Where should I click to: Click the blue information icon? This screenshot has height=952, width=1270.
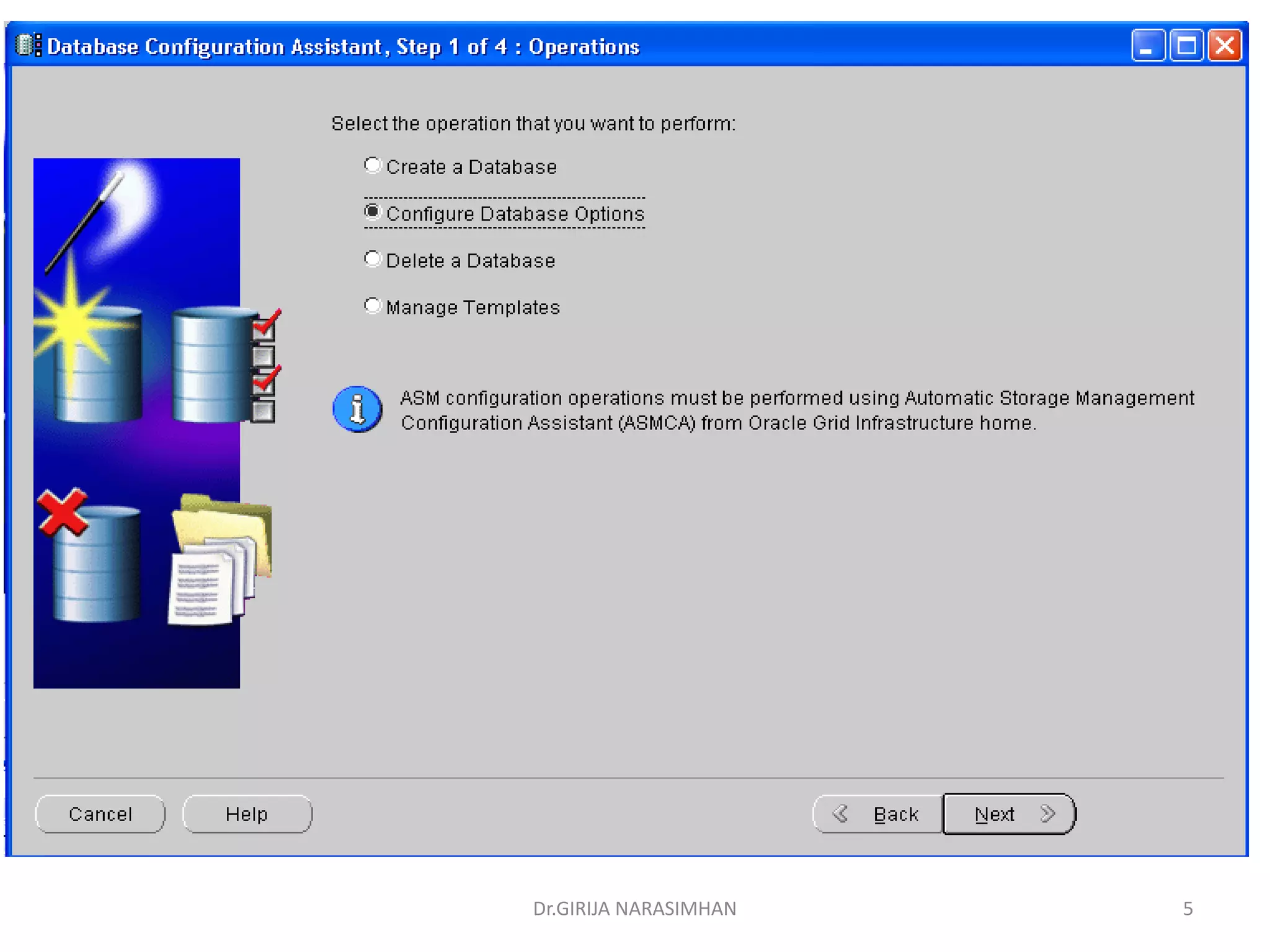click(357, 410)
